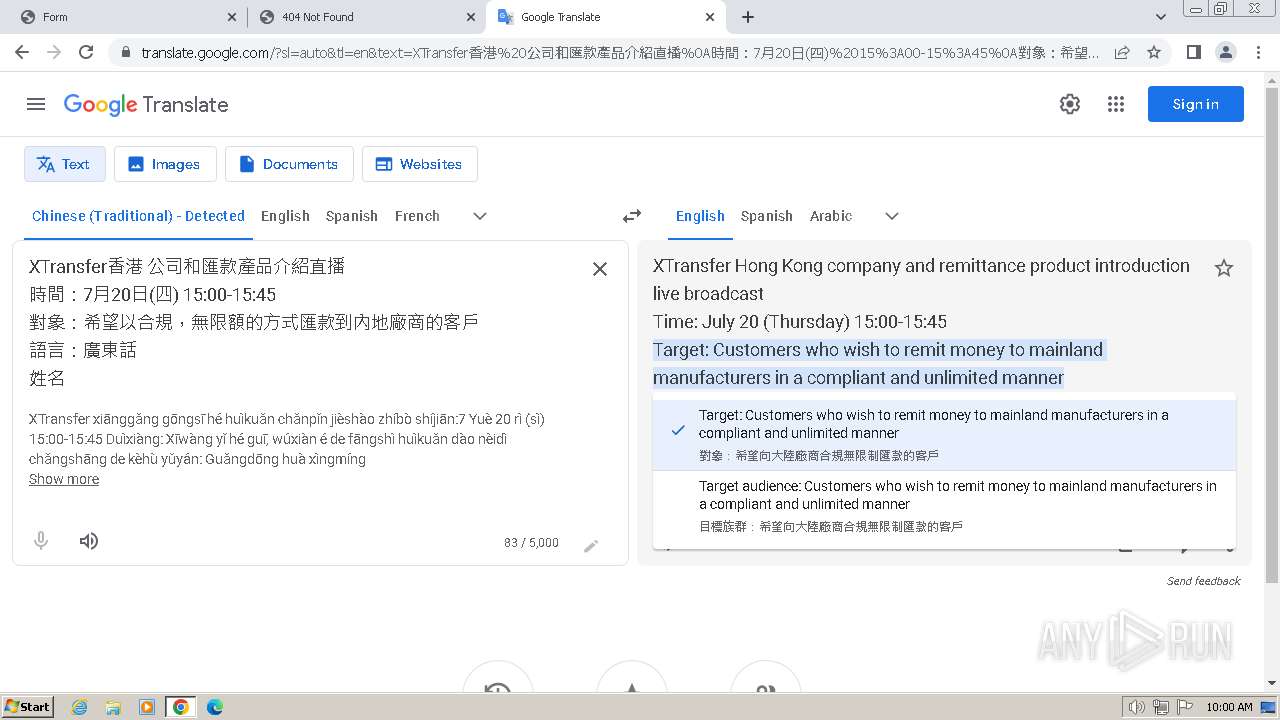1280x720 pixels.
Task: Set source language to Spanish
Action: 352,216
